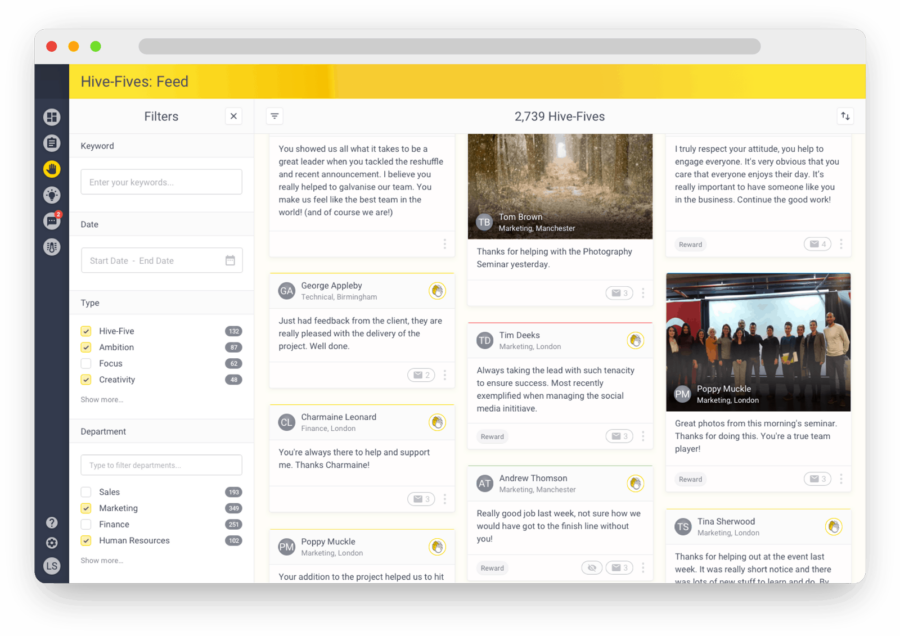The image size is (900, 636).
Task: Click hive-five hand icon on Andrew Thomson card
Action: [635, 483]
